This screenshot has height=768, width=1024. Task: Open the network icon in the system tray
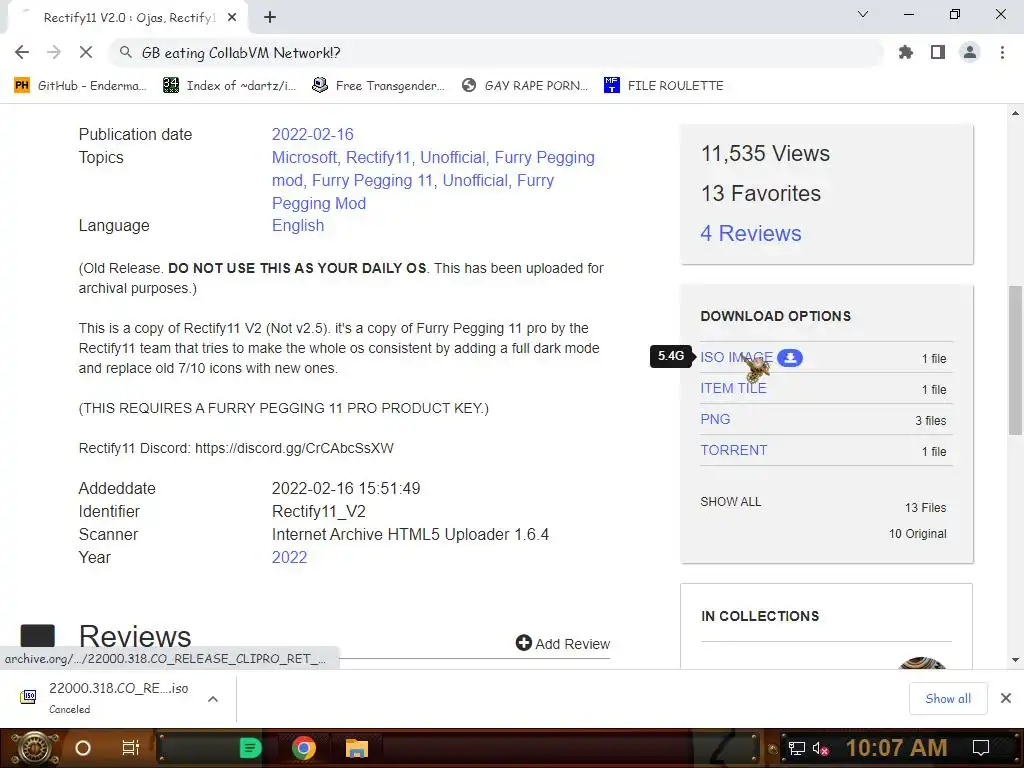tap(797, 748)
